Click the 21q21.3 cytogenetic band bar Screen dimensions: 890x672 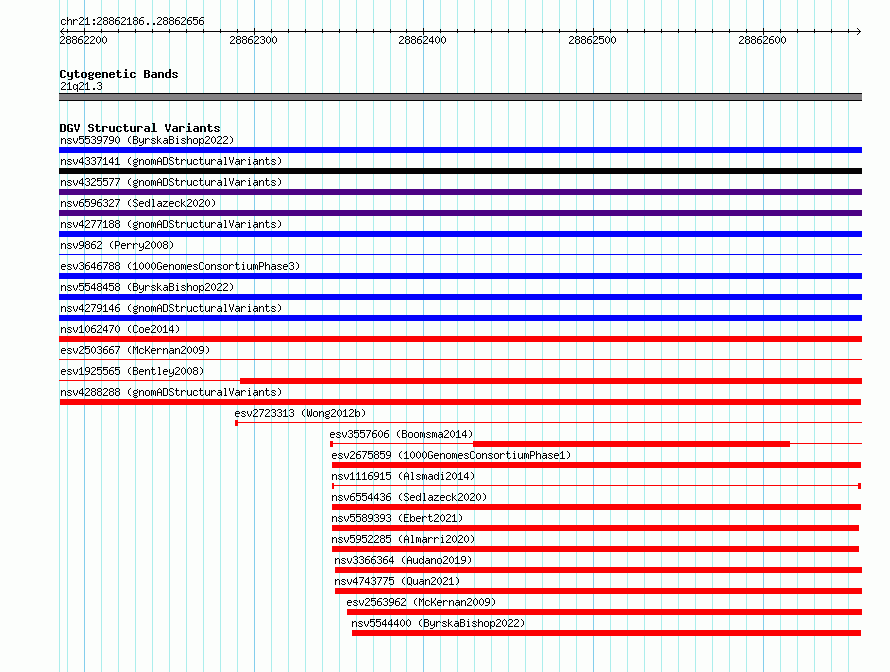click(460, 97)
